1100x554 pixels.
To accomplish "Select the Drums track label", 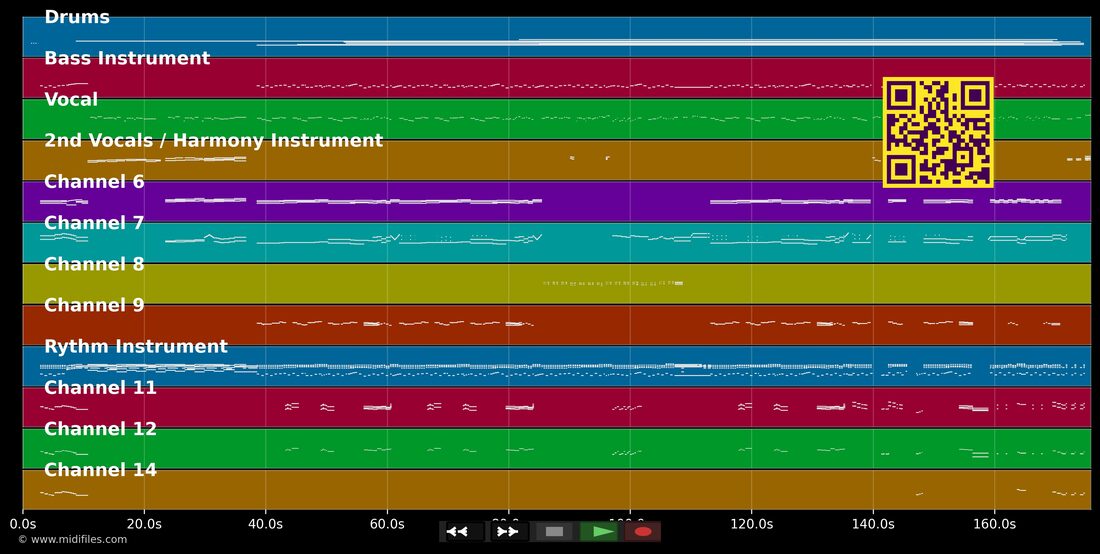I will (76, 18).
